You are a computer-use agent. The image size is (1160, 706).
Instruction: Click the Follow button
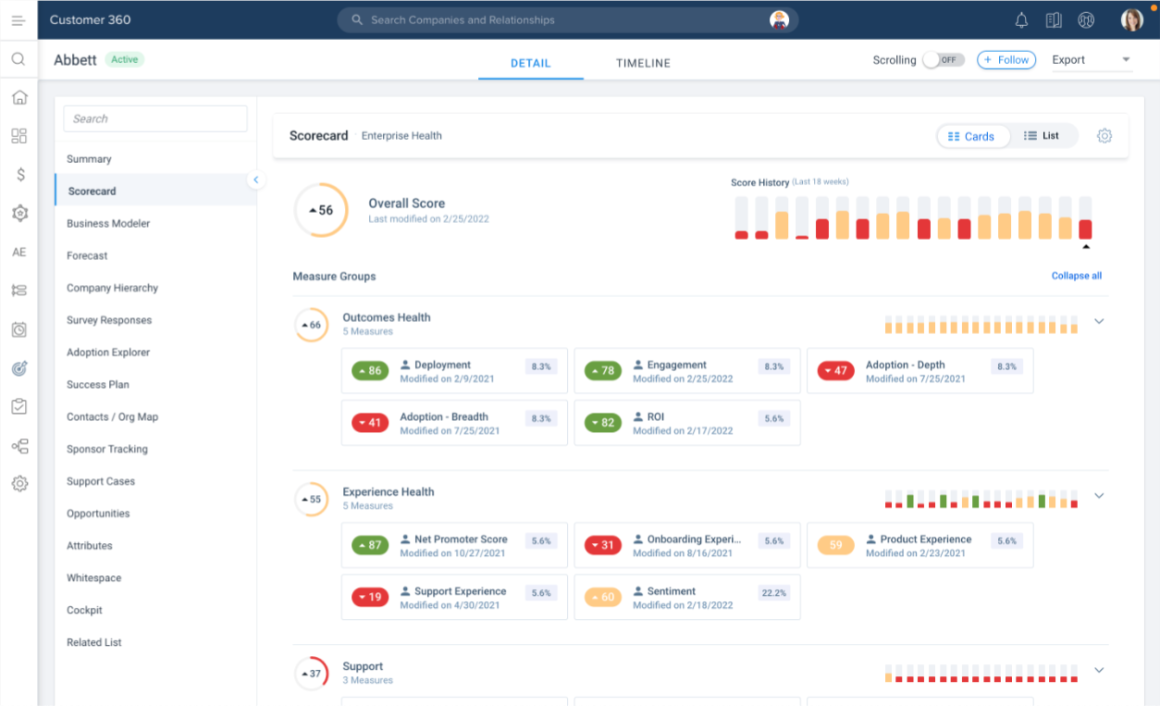1006,60
